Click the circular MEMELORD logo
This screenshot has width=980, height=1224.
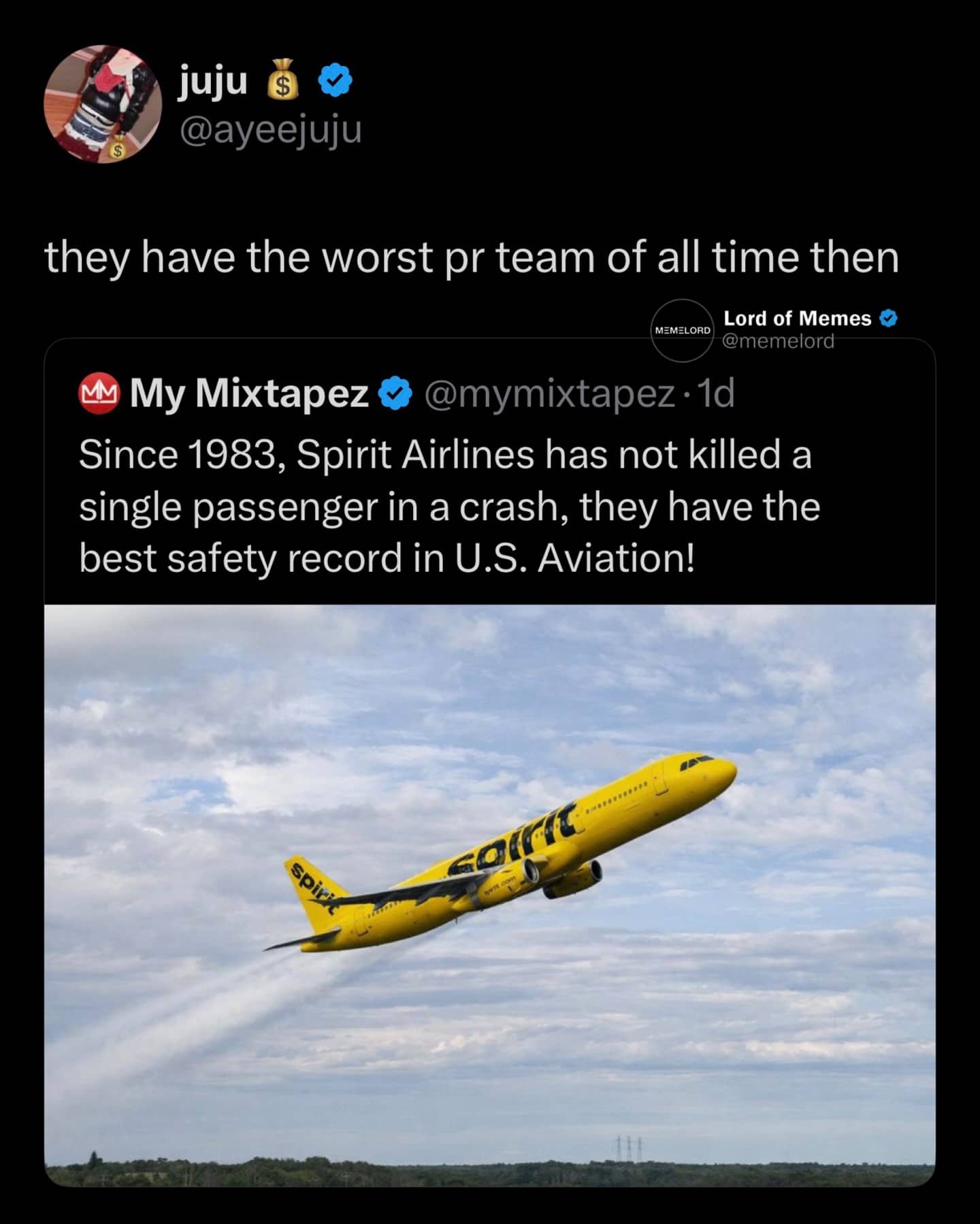tap(681, 330)
